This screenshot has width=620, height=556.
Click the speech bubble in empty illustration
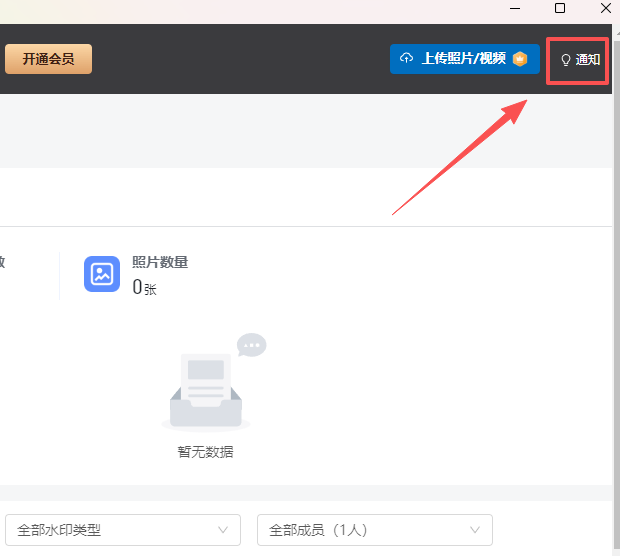(x=251, y=345)
